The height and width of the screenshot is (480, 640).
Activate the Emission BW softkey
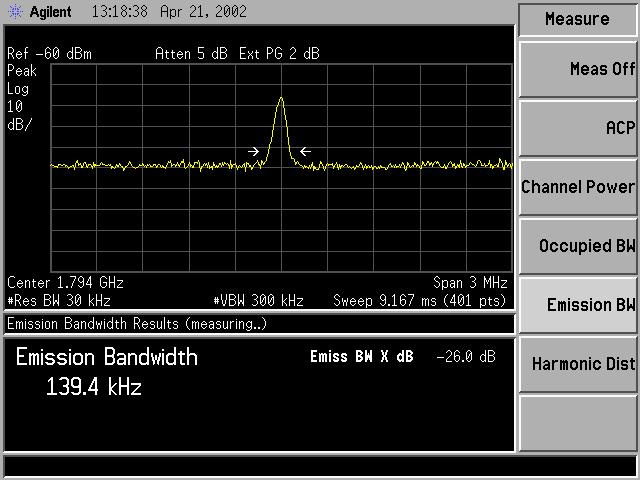[x=578, y=305]
